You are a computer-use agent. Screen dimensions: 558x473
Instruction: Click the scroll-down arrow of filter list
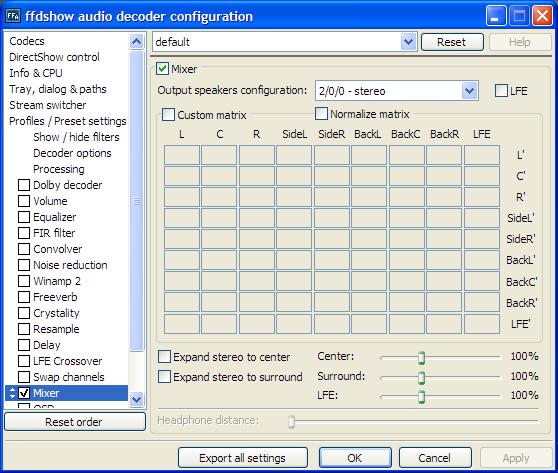[137, 399]
